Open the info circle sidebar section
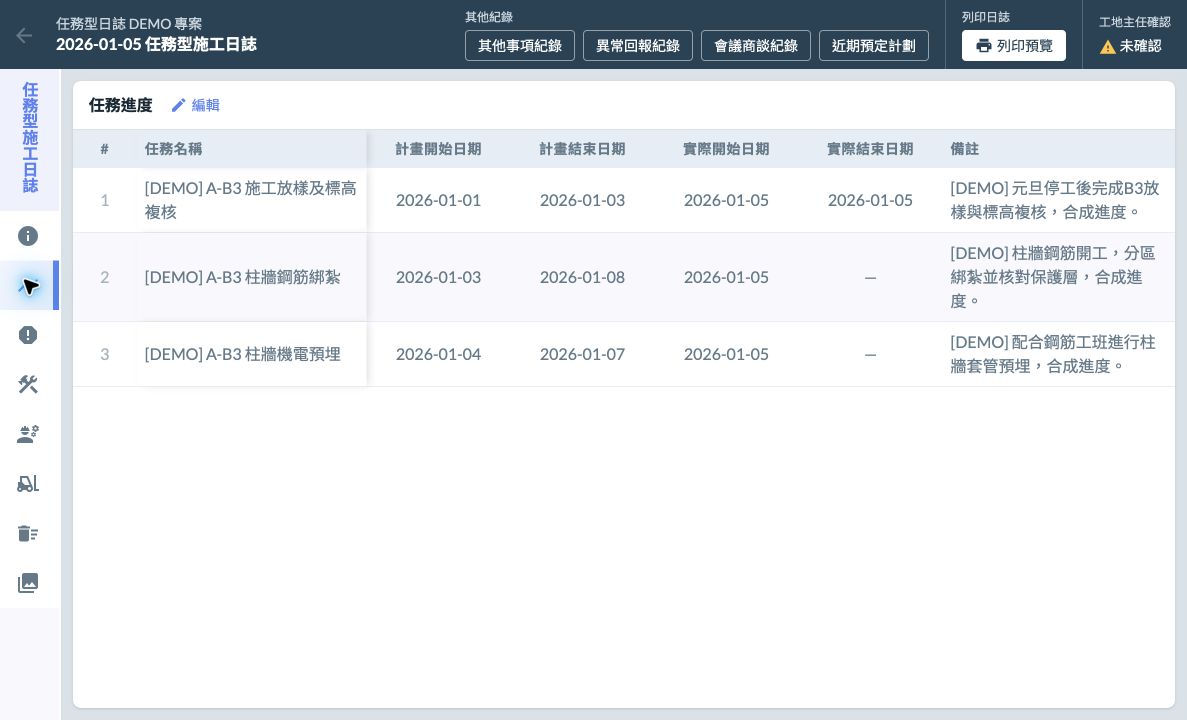 coord(28,236)
